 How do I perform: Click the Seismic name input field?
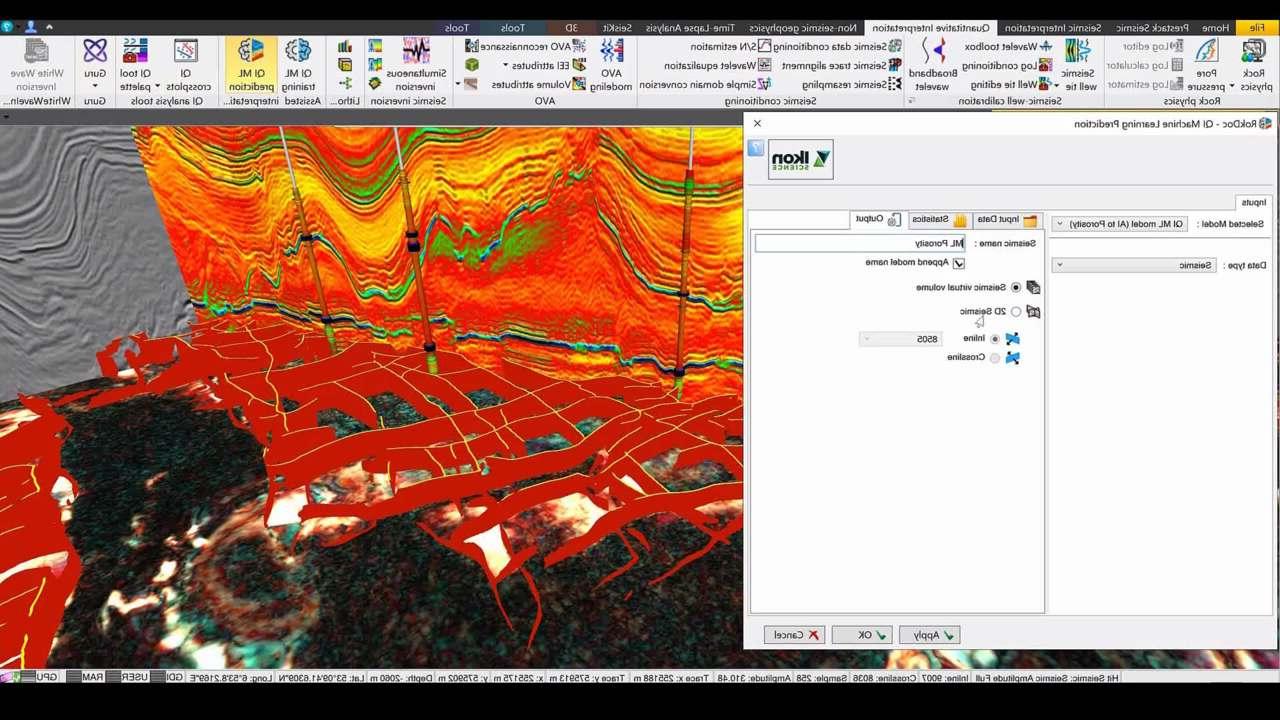click(861, 243)
